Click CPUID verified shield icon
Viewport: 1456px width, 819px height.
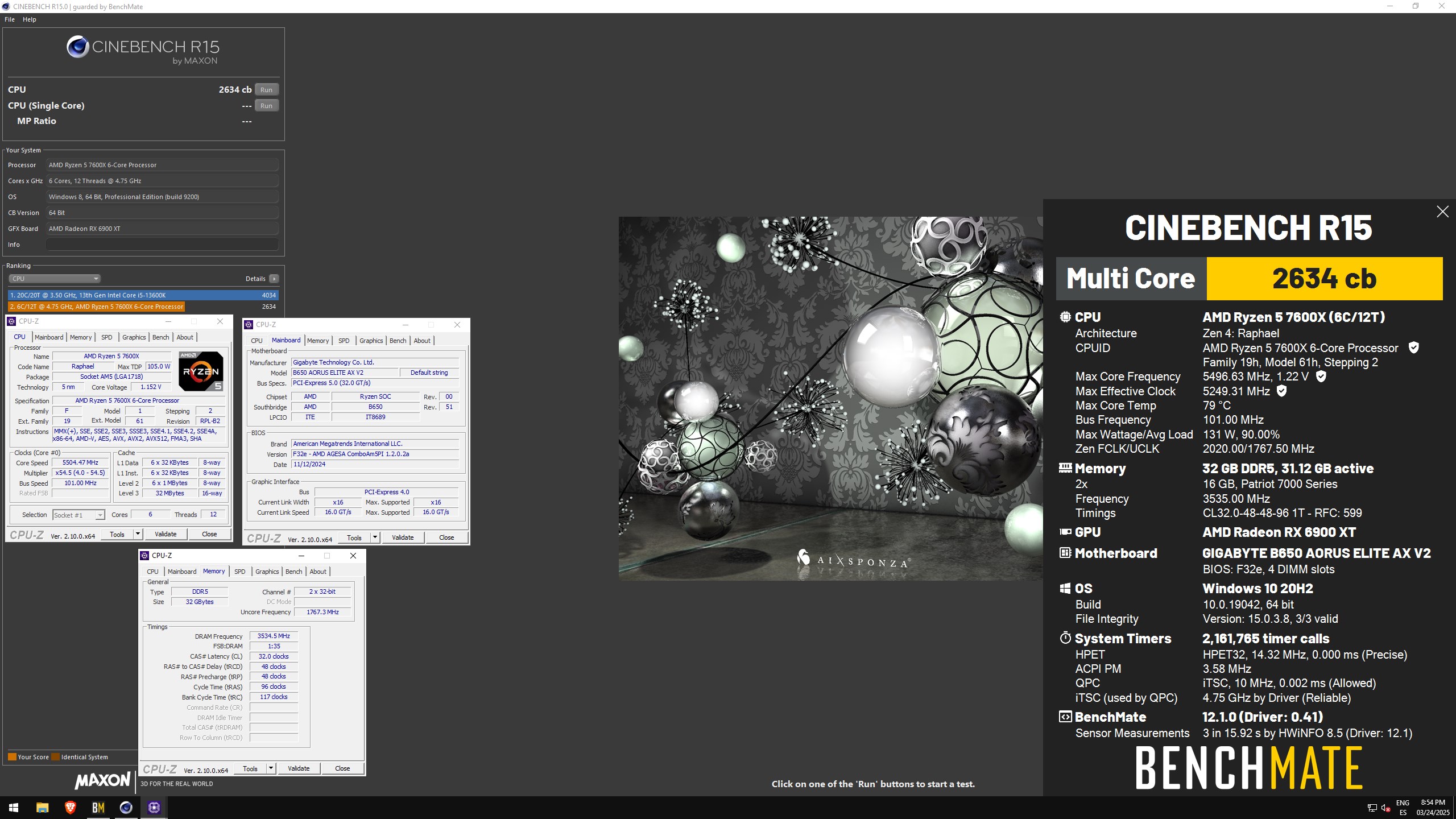click(1413, 348)
